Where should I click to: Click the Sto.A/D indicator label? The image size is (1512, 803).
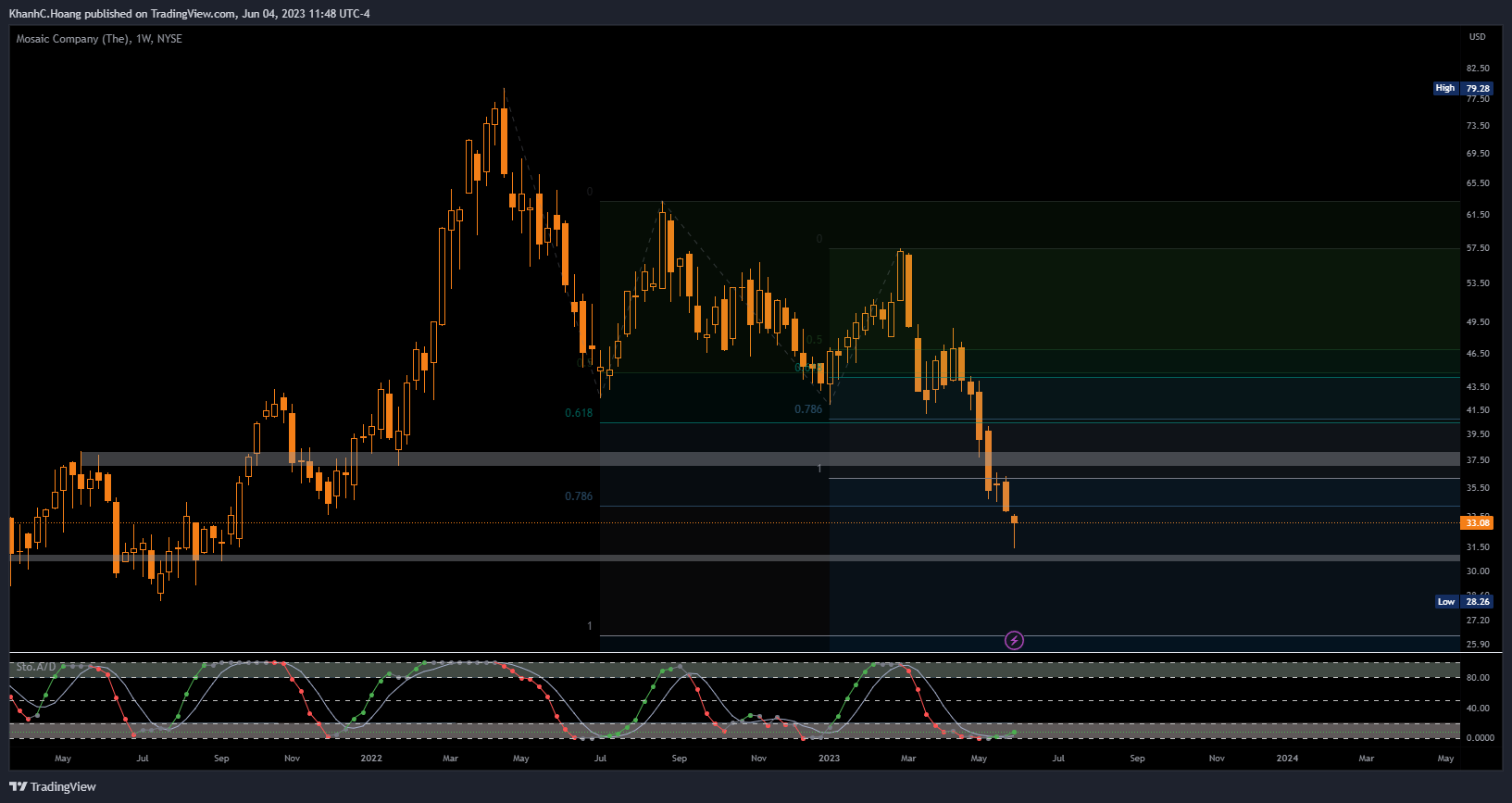point(36,667)
